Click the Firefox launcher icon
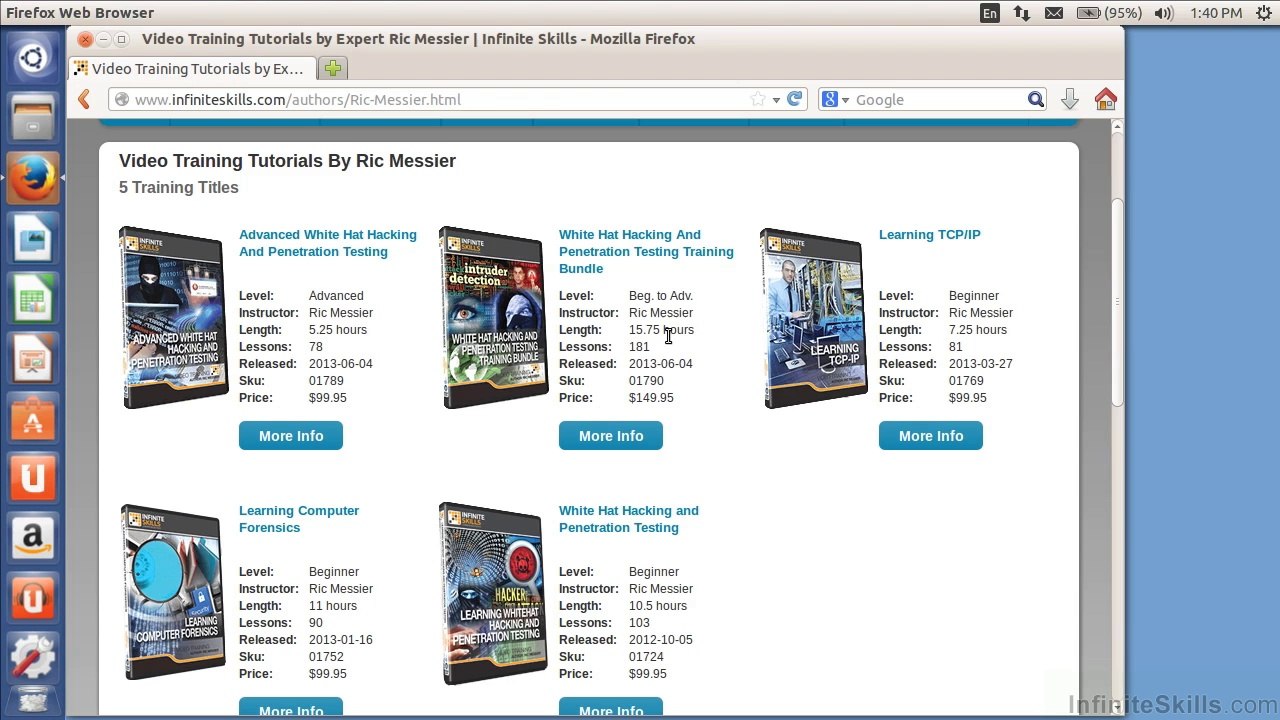This screenshot has width=1280, height=720. click(x=33, y=178)
